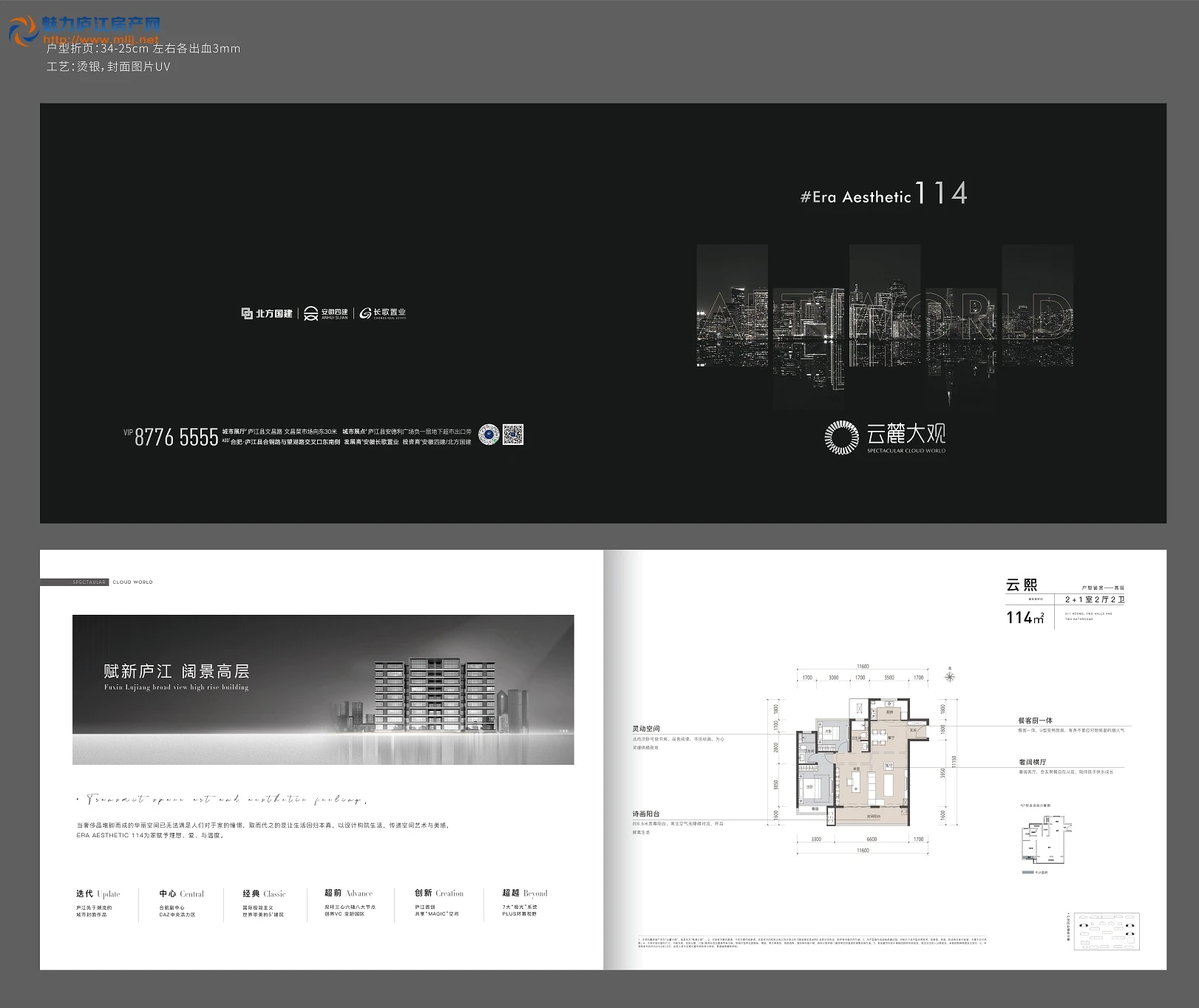Click the 餐客厨一体 annotation label
1199x1008 pixels.
pos(1035,721)
